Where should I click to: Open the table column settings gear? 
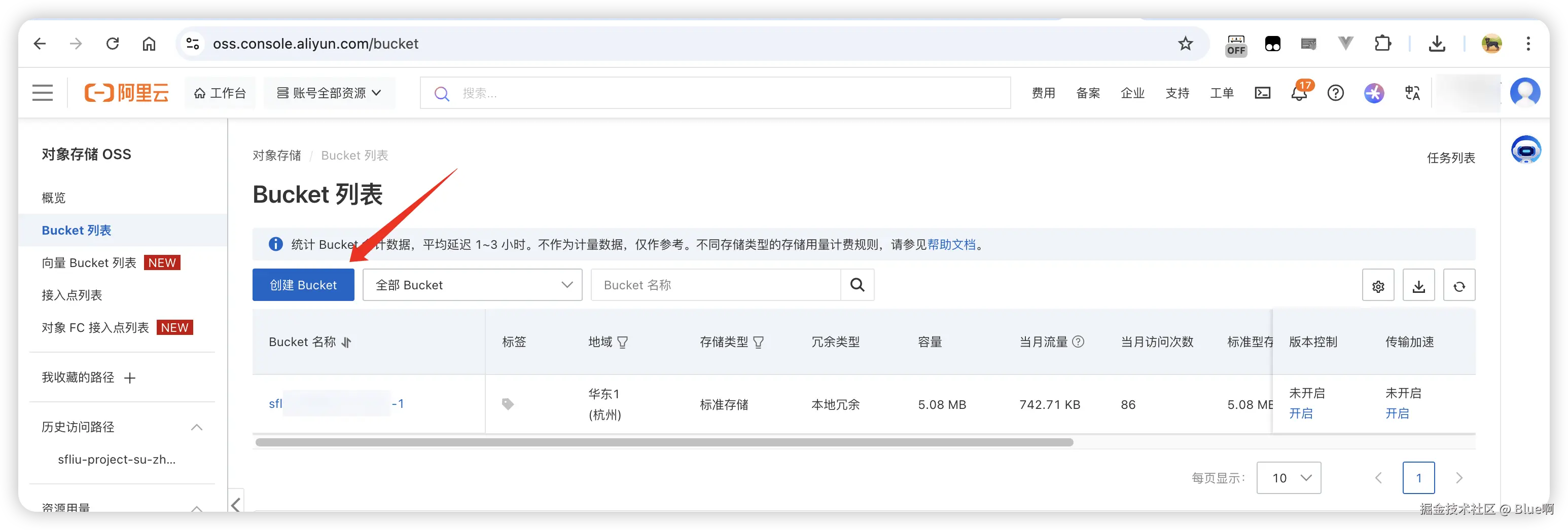pos(1378,285)
